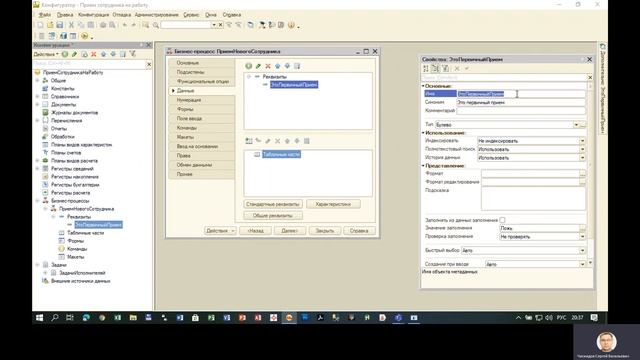
Task: Click the yellow start debugging icon in second toolbar row
Action: coord(84,36)
